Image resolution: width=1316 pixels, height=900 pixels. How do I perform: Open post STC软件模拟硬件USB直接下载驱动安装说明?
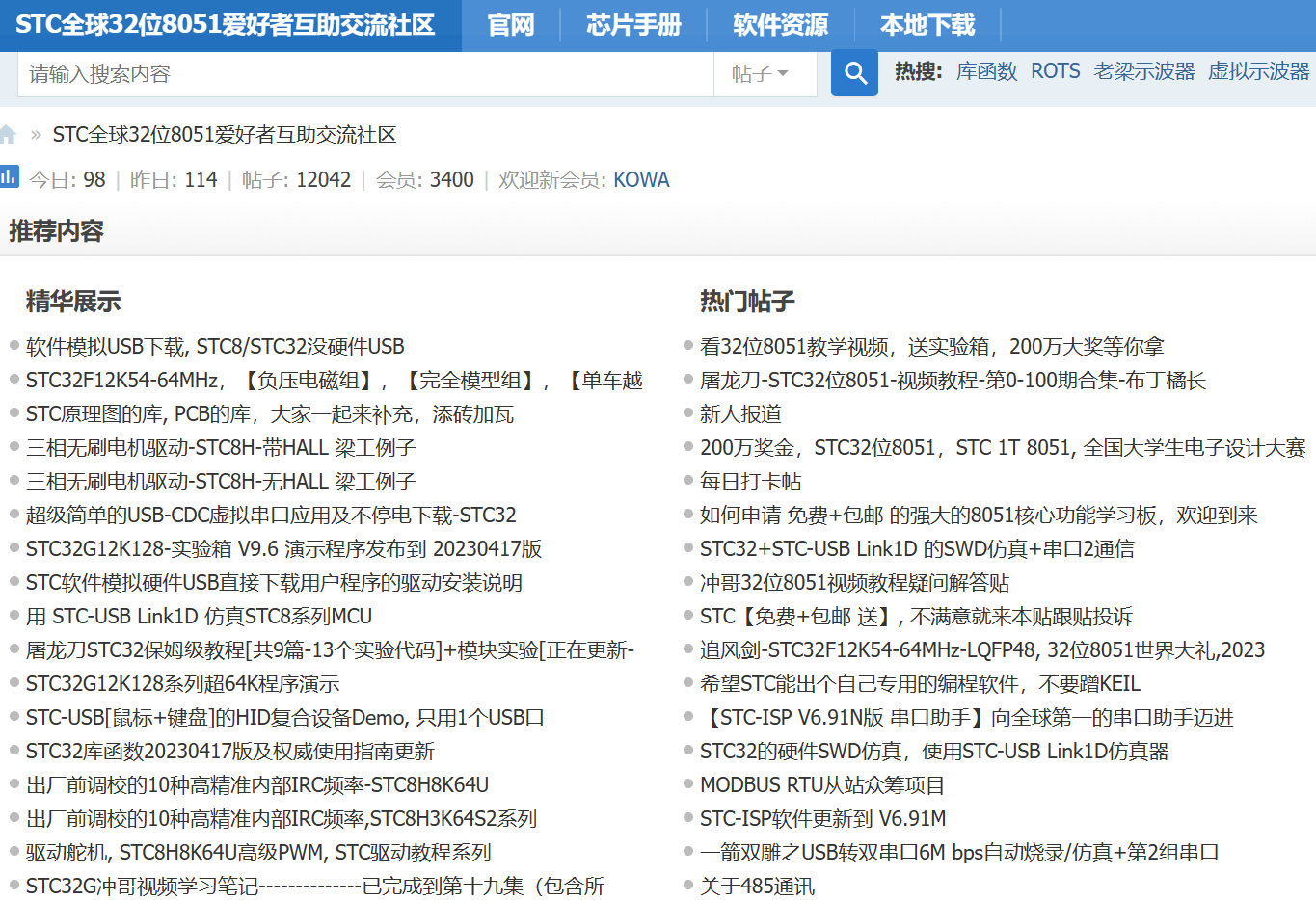[x=274, y=582]
